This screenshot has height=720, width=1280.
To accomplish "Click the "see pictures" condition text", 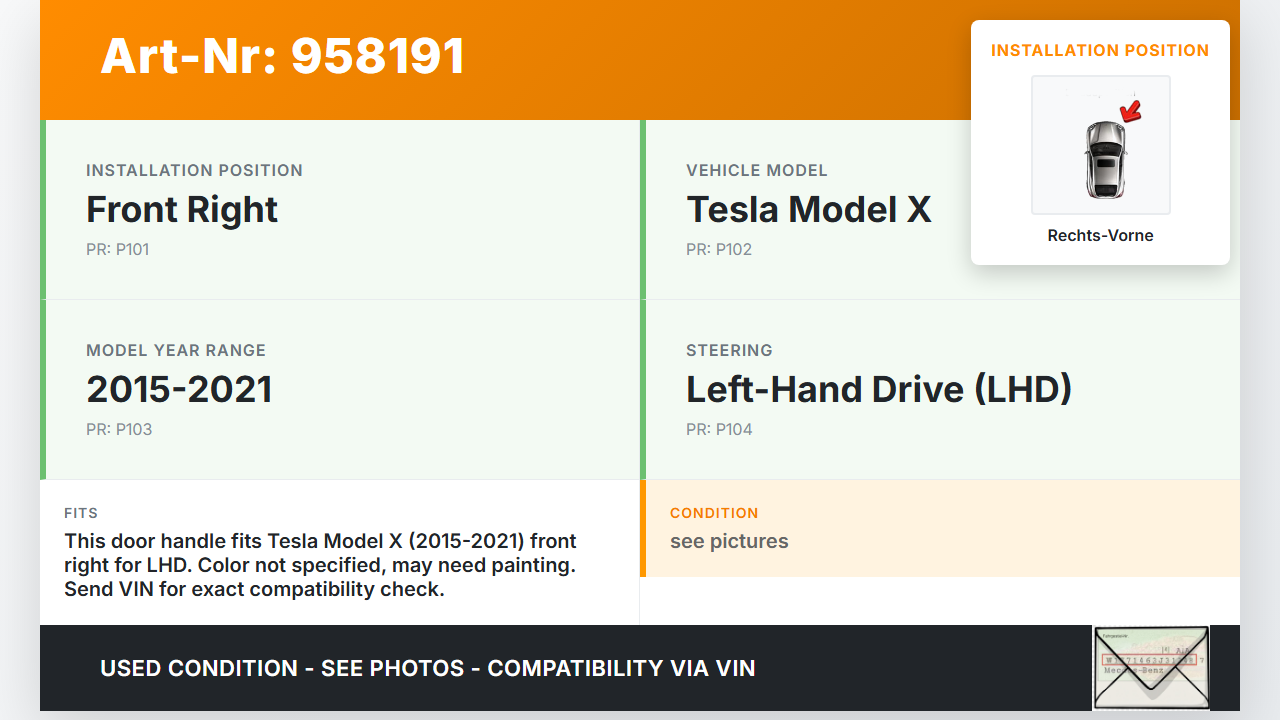I will click(729, 542).
